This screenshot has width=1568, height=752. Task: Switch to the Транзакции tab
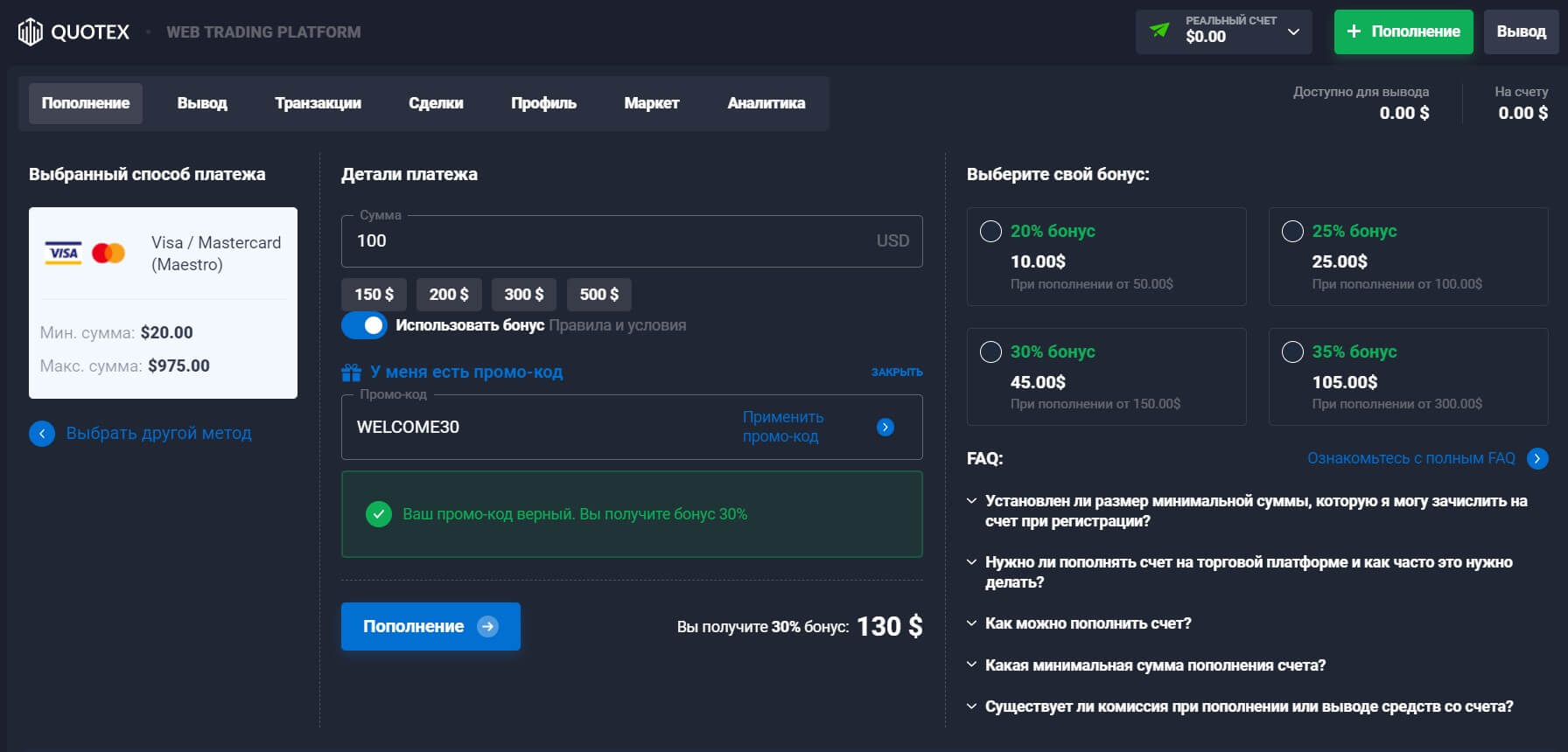[318, 103]
